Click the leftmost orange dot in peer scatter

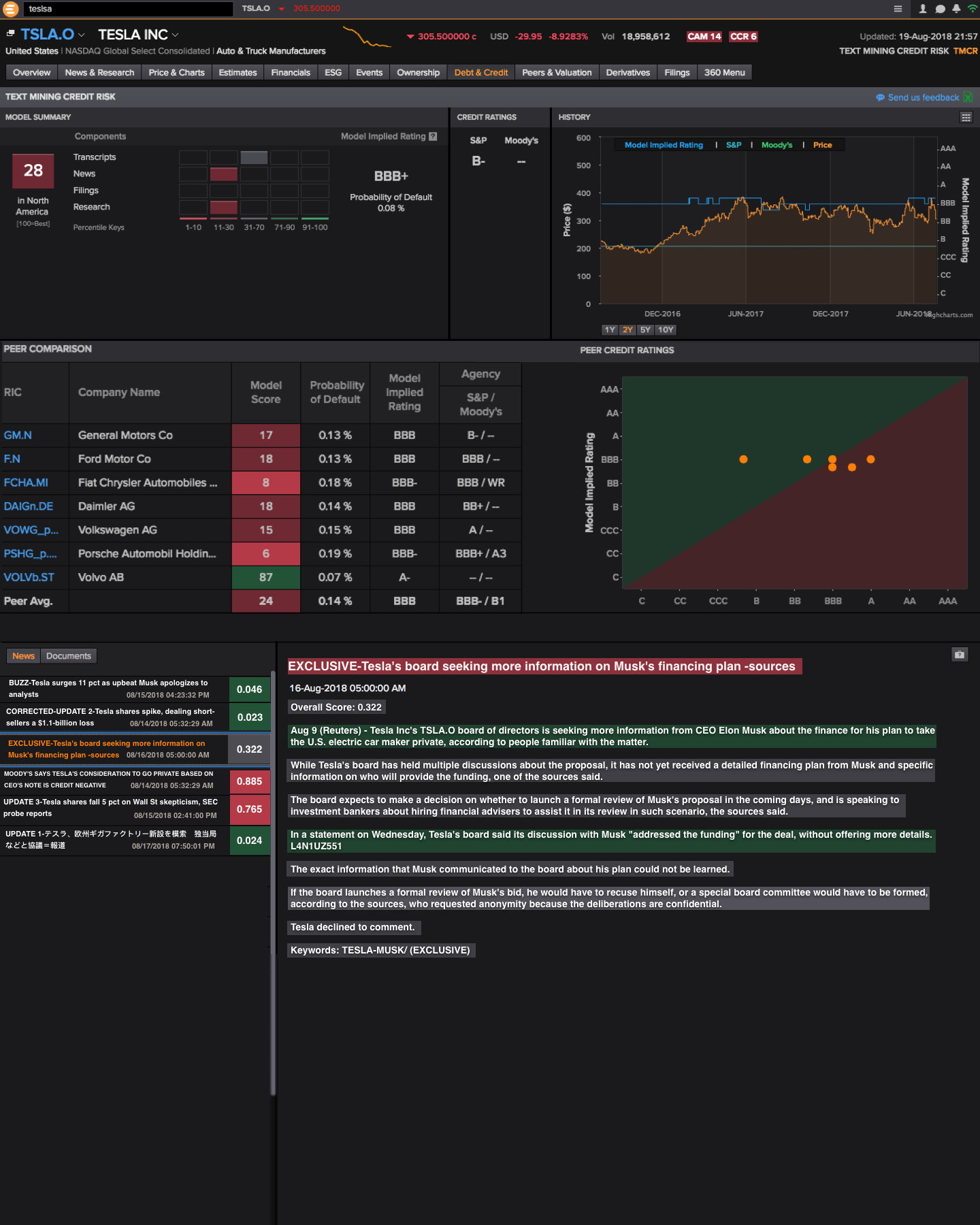point(743,459)
